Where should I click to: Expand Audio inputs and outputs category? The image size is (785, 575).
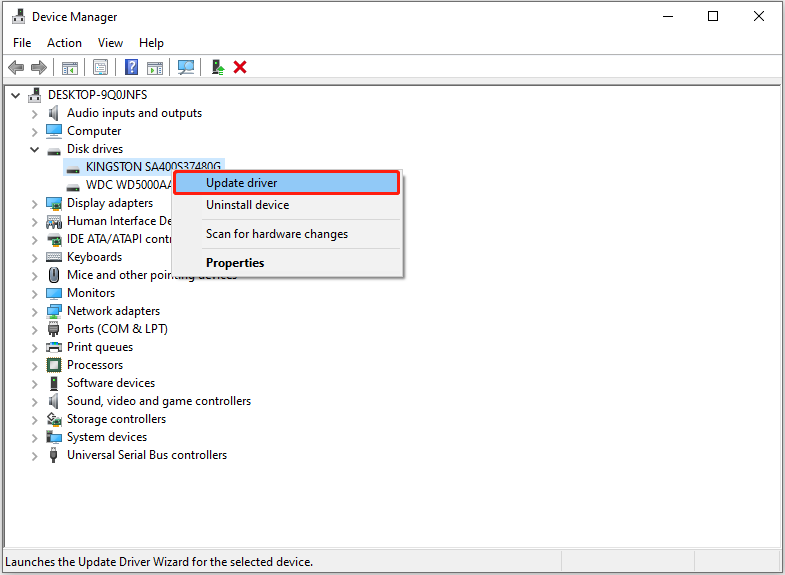34,114
